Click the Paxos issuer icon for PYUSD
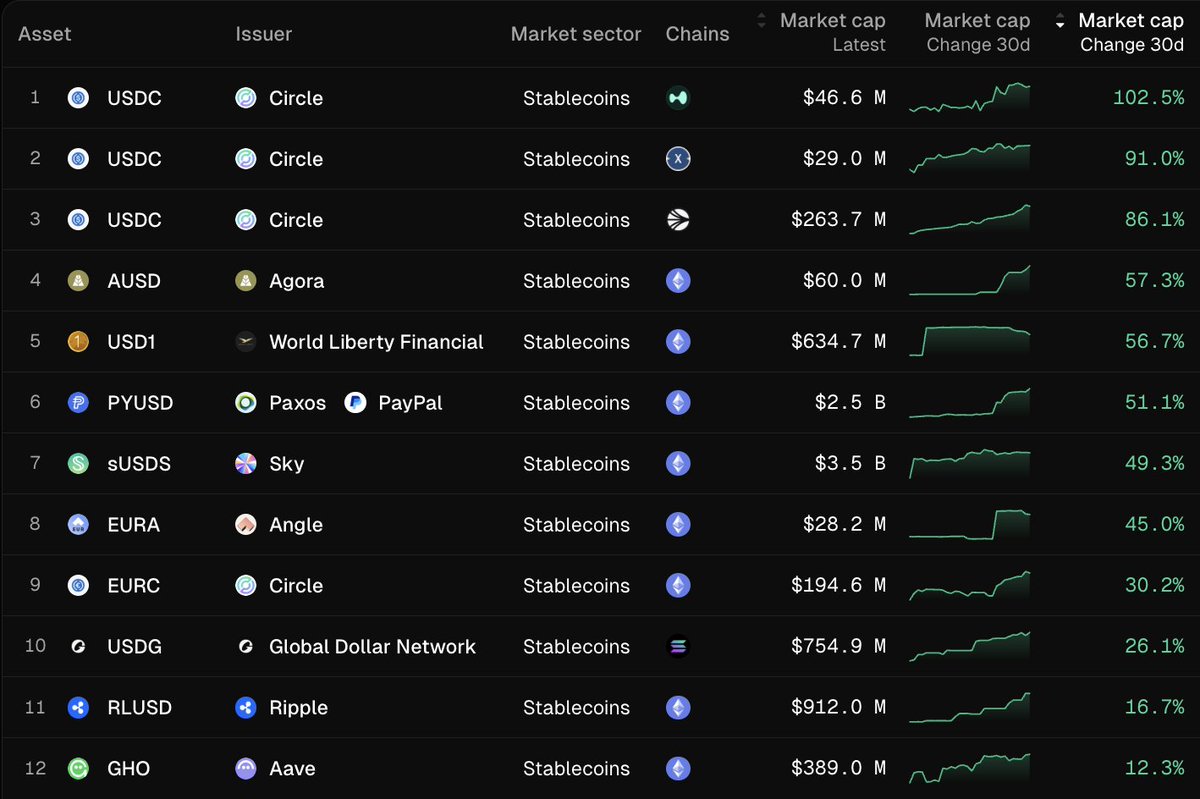The image size is (1200, 799). pos(246,403)
